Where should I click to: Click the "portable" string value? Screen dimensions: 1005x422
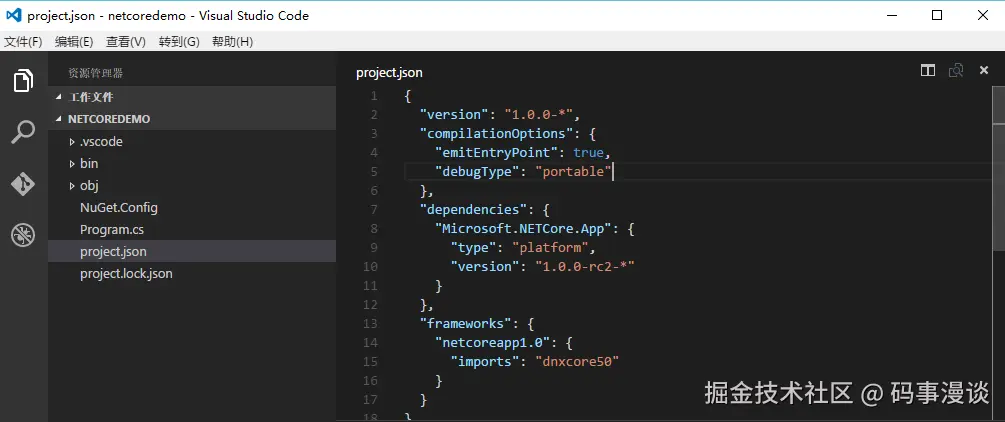[x=573, y=171]
